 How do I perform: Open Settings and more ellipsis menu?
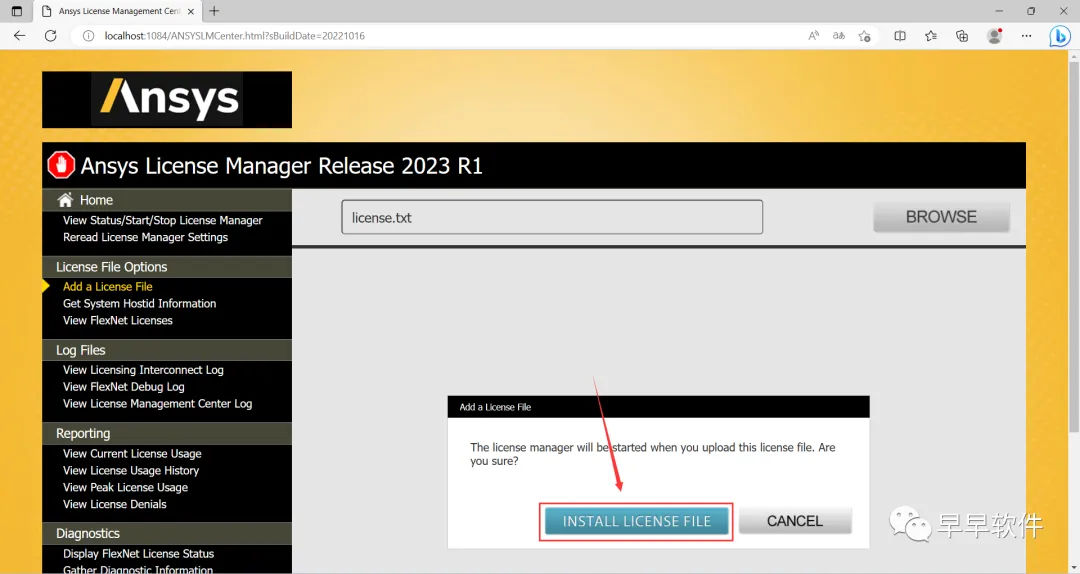click(x=1026, y=36)
